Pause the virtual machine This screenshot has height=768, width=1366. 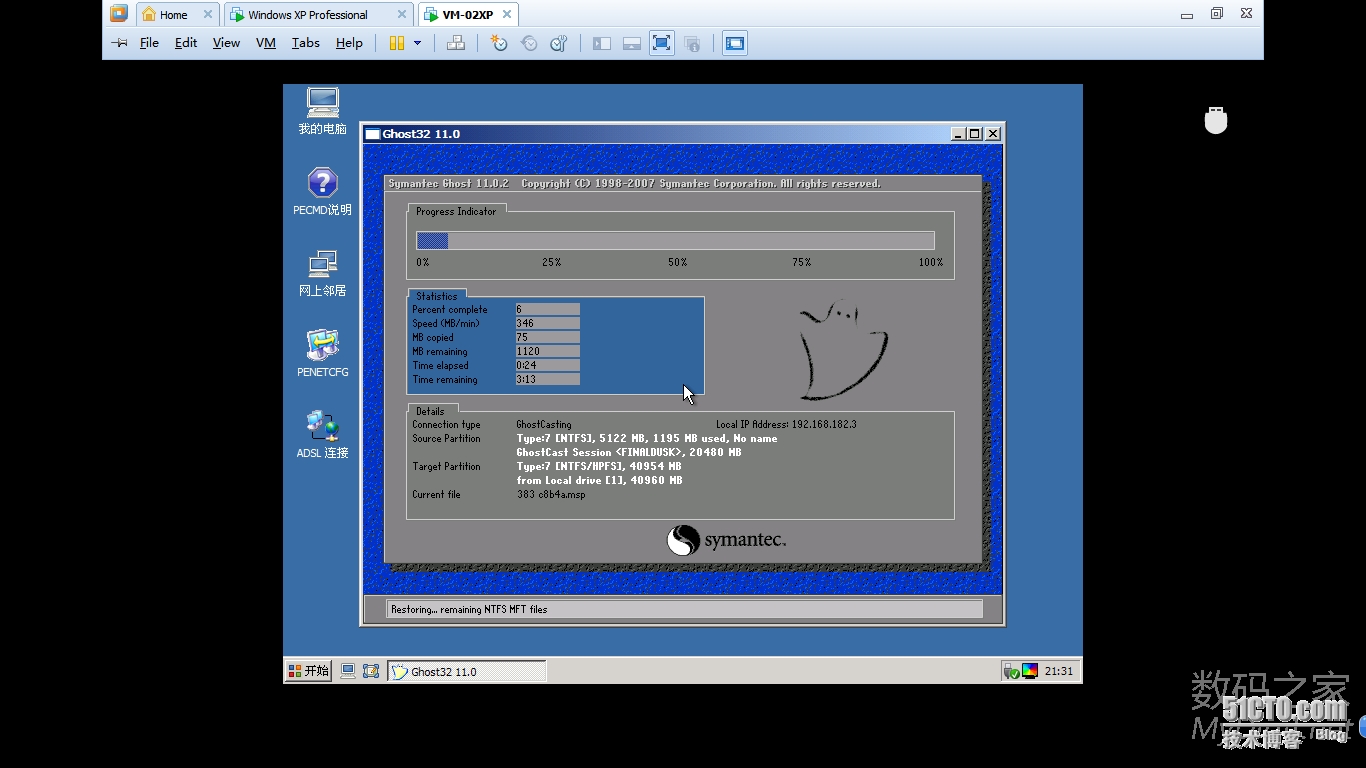(x=396, y=43)
